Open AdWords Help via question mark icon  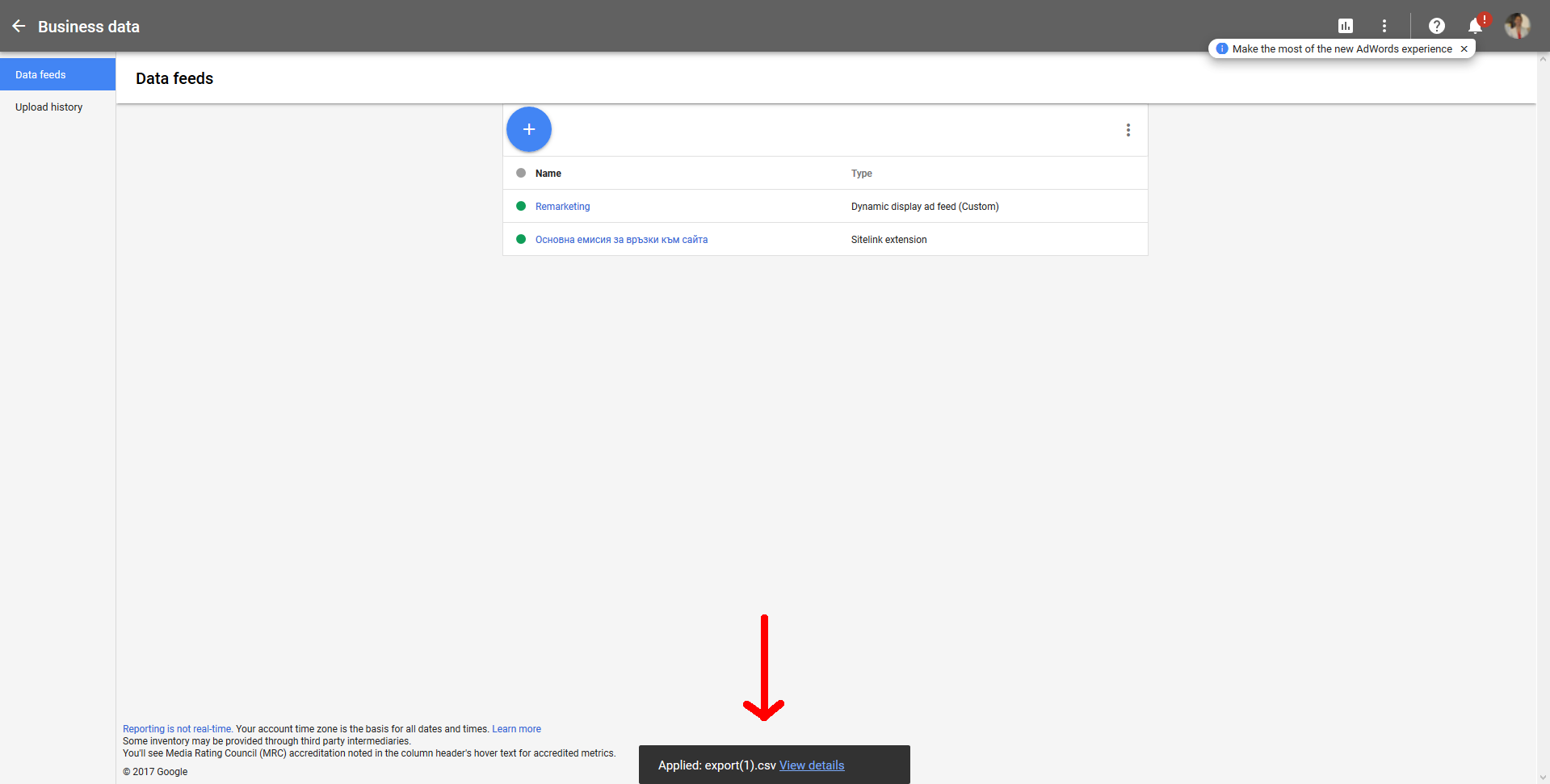pyautogui.click(x=1437, y=26)
